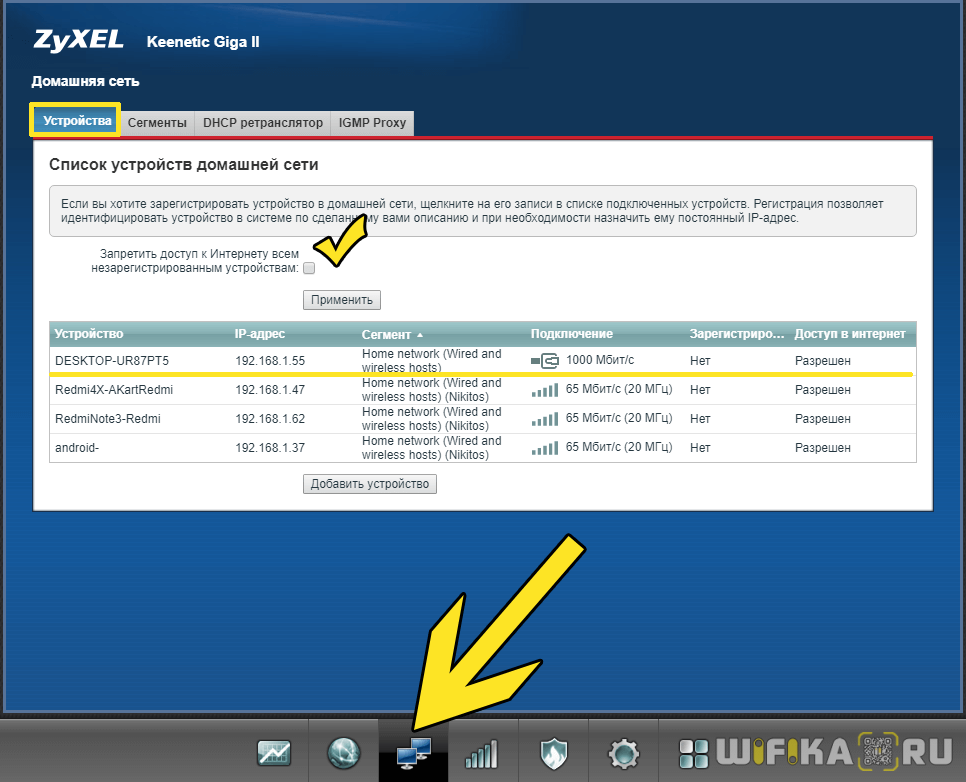Switch to the Сегменты tab
Screen dimensions: 966x782
click(x=157, y=122)
